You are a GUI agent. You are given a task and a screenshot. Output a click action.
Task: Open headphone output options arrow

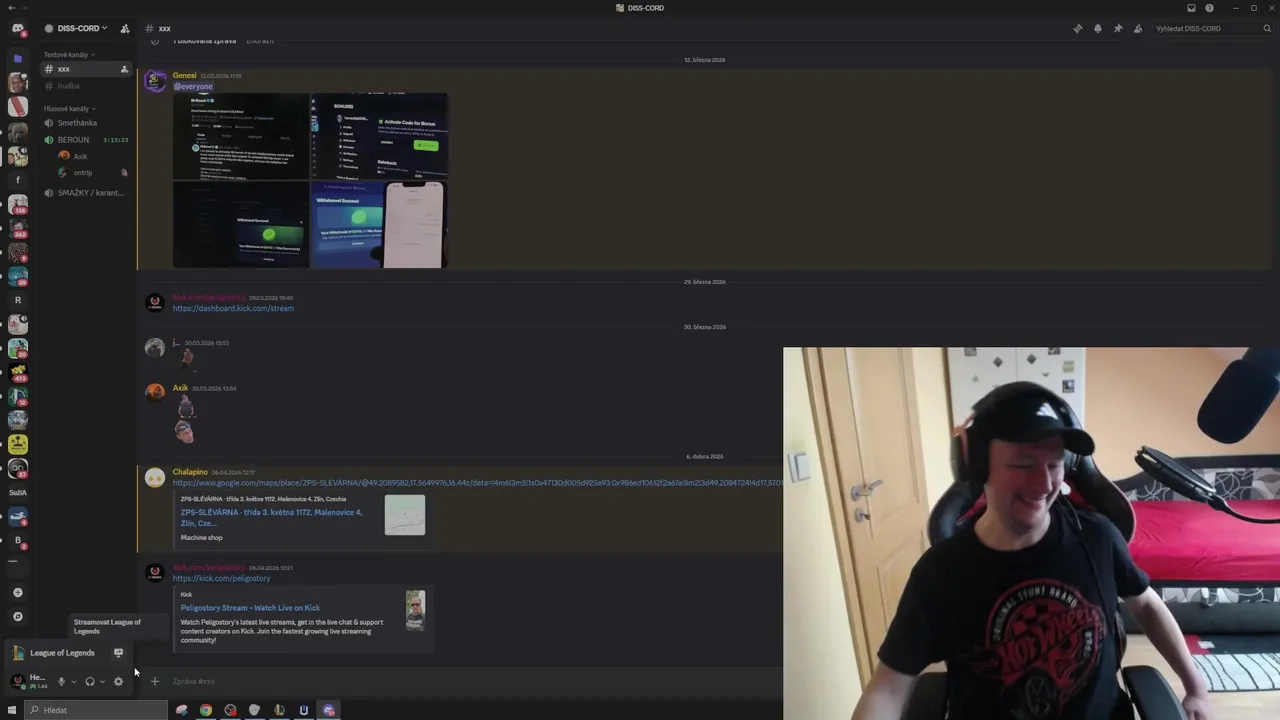tap(102, 681)
